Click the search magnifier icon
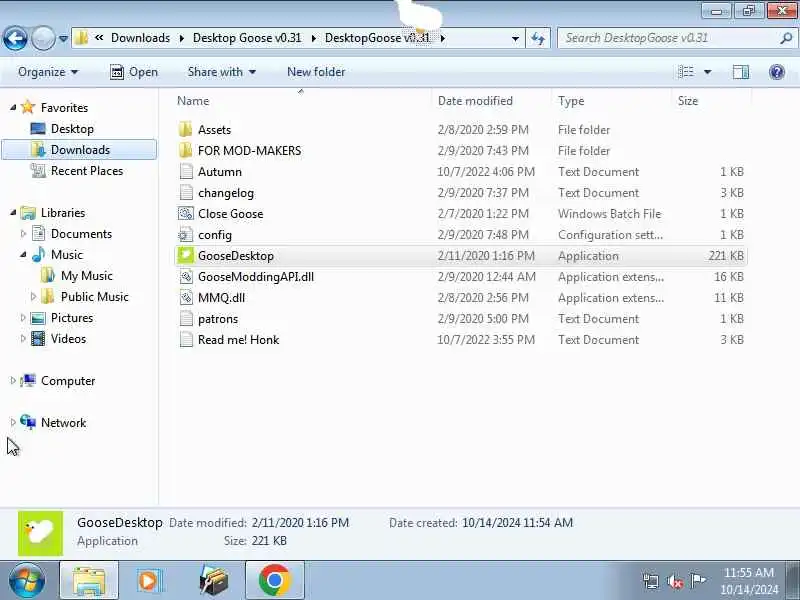Image resolution: width=800 pixels, height=600 pixels. (786, 38)
